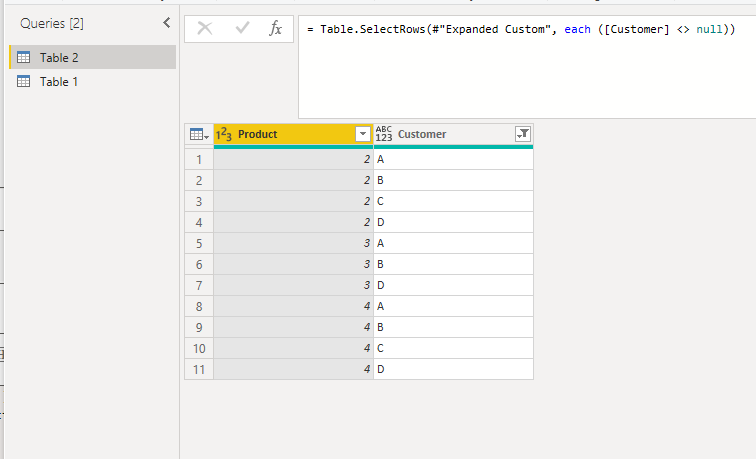Select row number 5

199,243
